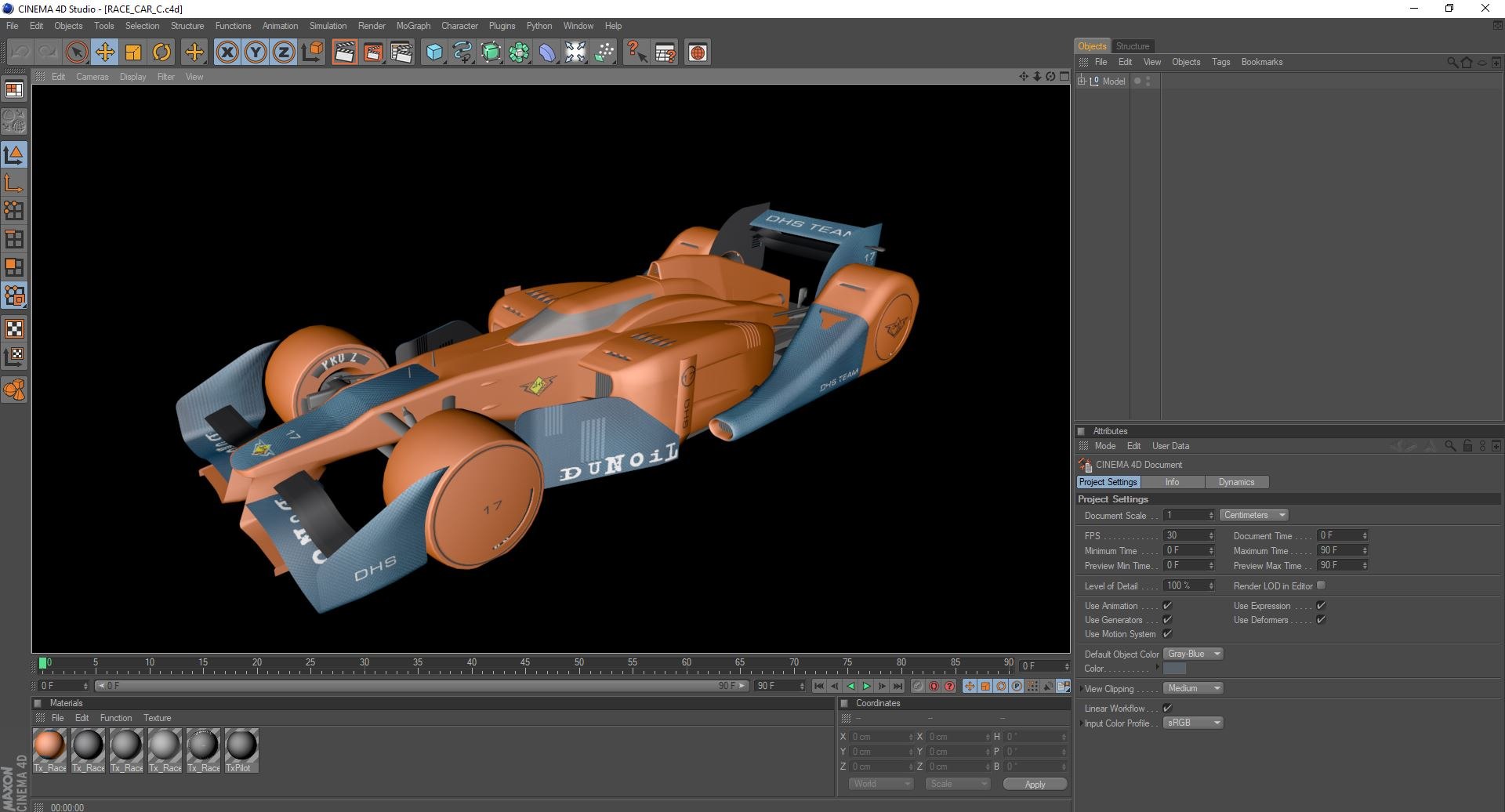Image resolution: width=1505 pixels, height=812 pixels.
Task: Toggle the Use Deformers checkbox
Action: click(x=1321, y=620)
